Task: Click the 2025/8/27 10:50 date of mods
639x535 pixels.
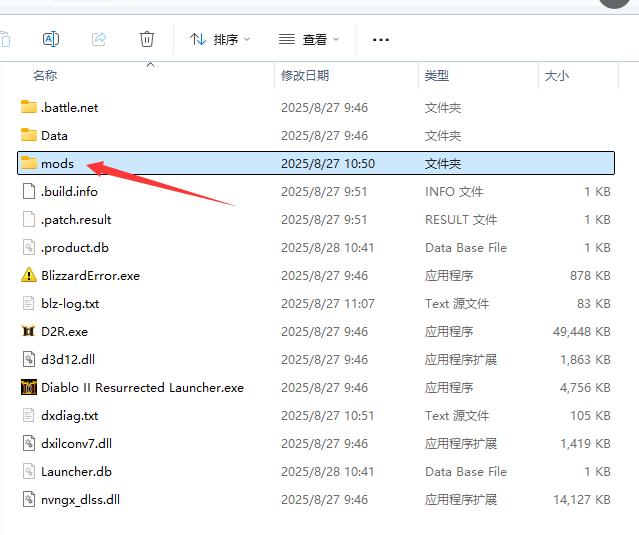Action: [328, 163]
